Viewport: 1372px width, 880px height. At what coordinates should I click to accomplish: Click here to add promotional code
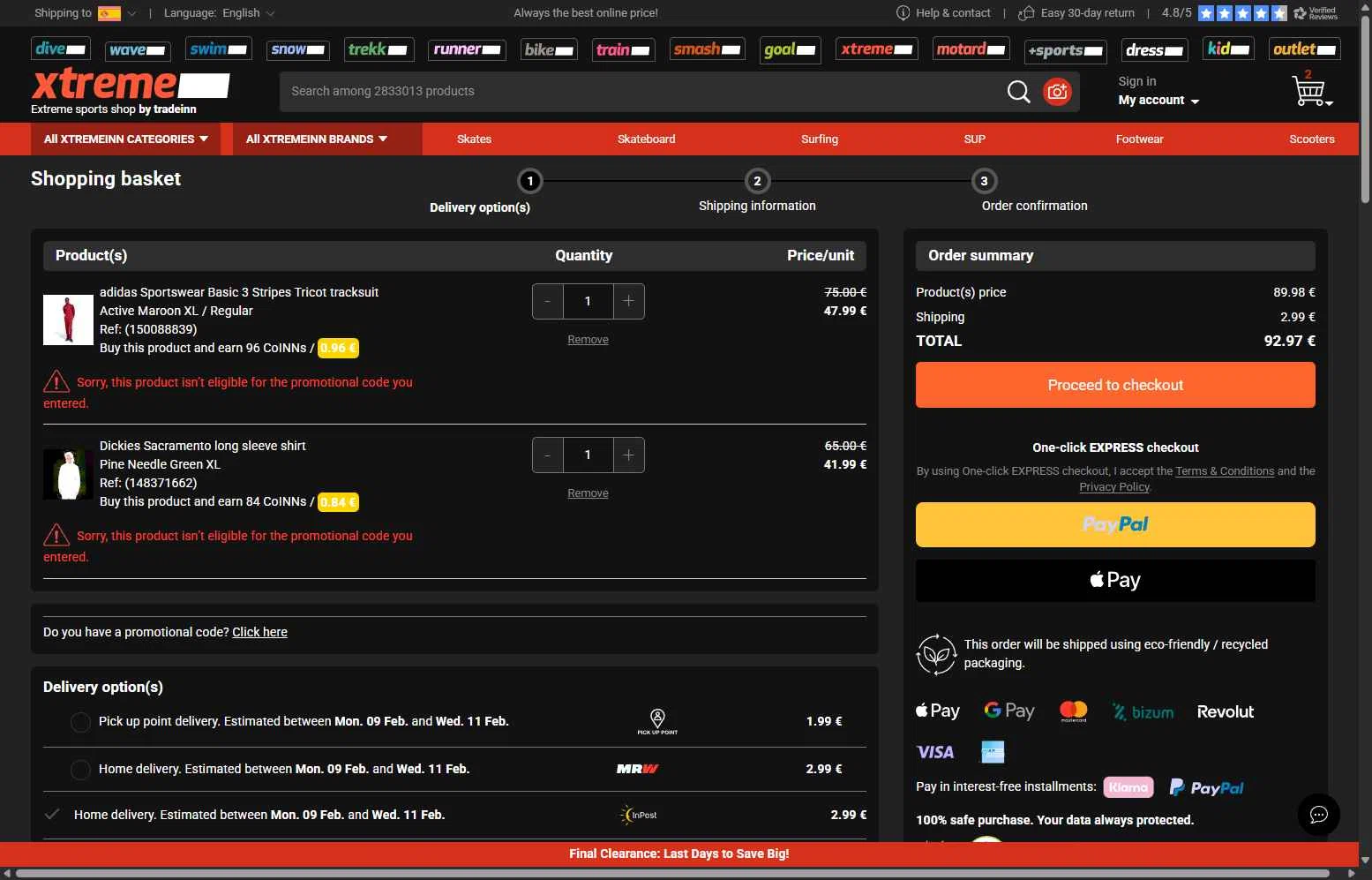click(259, 632)
